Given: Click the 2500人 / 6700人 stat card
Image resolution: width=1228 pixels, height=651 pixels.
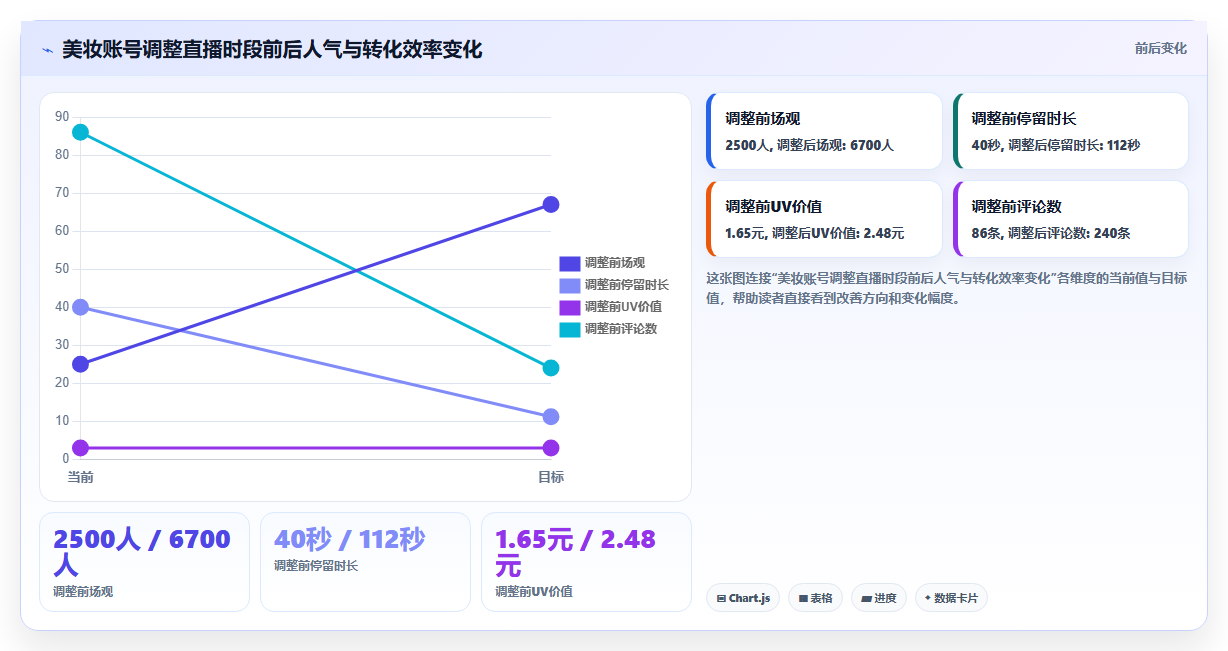Looking at the screenshot, I should 144,562.
